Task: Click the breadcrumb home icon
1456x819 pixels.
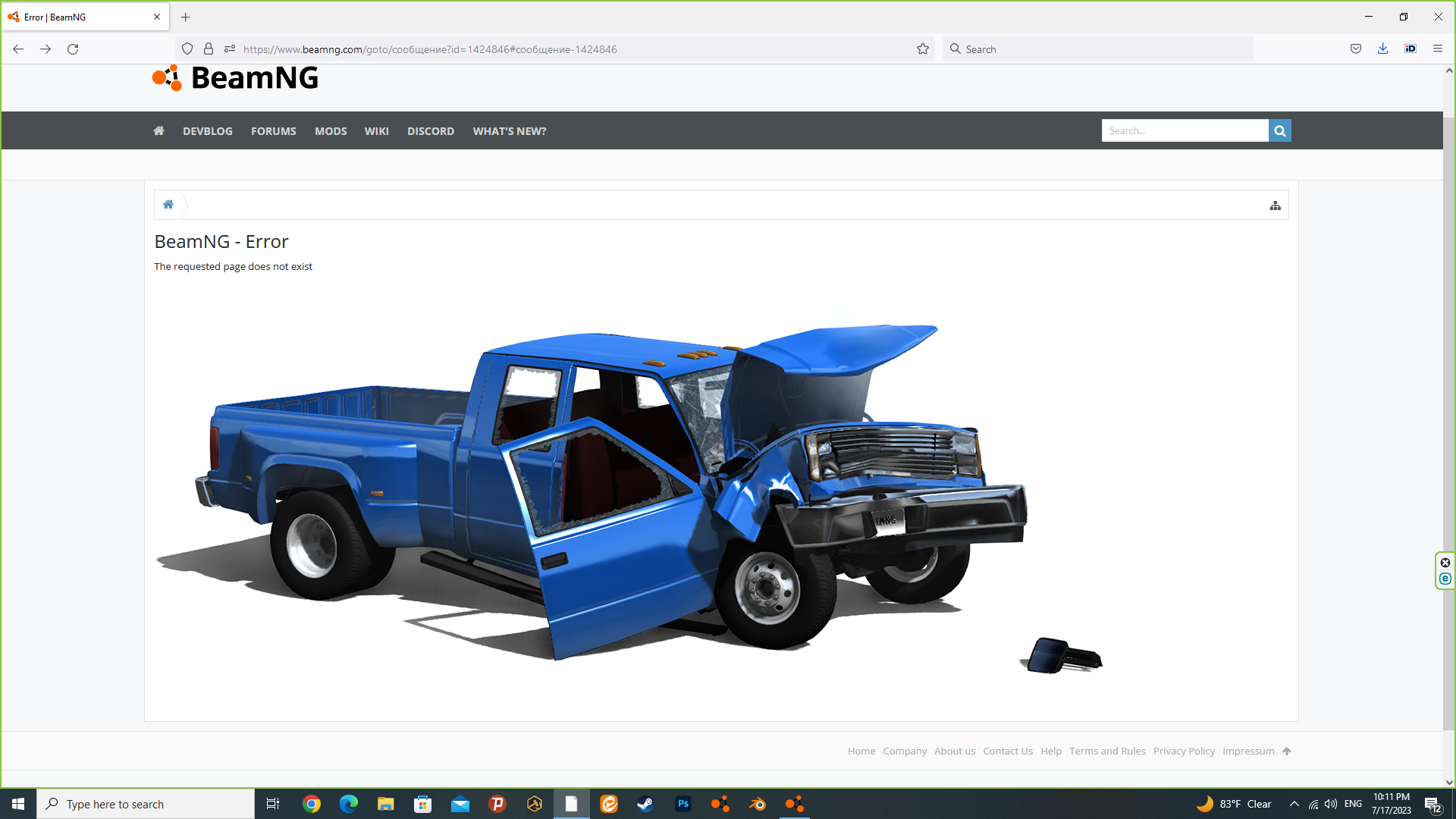Action: coord(168,205)
